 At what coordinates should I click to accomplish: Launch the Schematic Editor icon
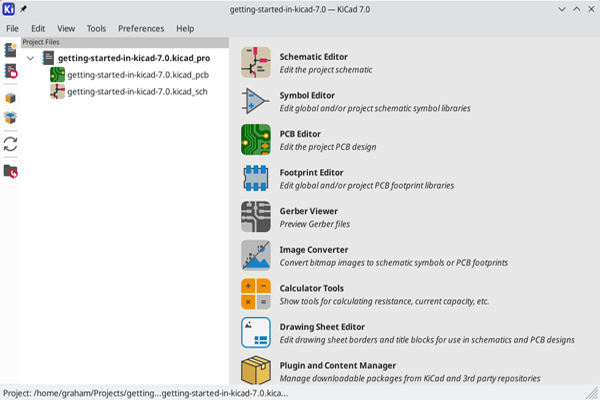click(256, 63)
